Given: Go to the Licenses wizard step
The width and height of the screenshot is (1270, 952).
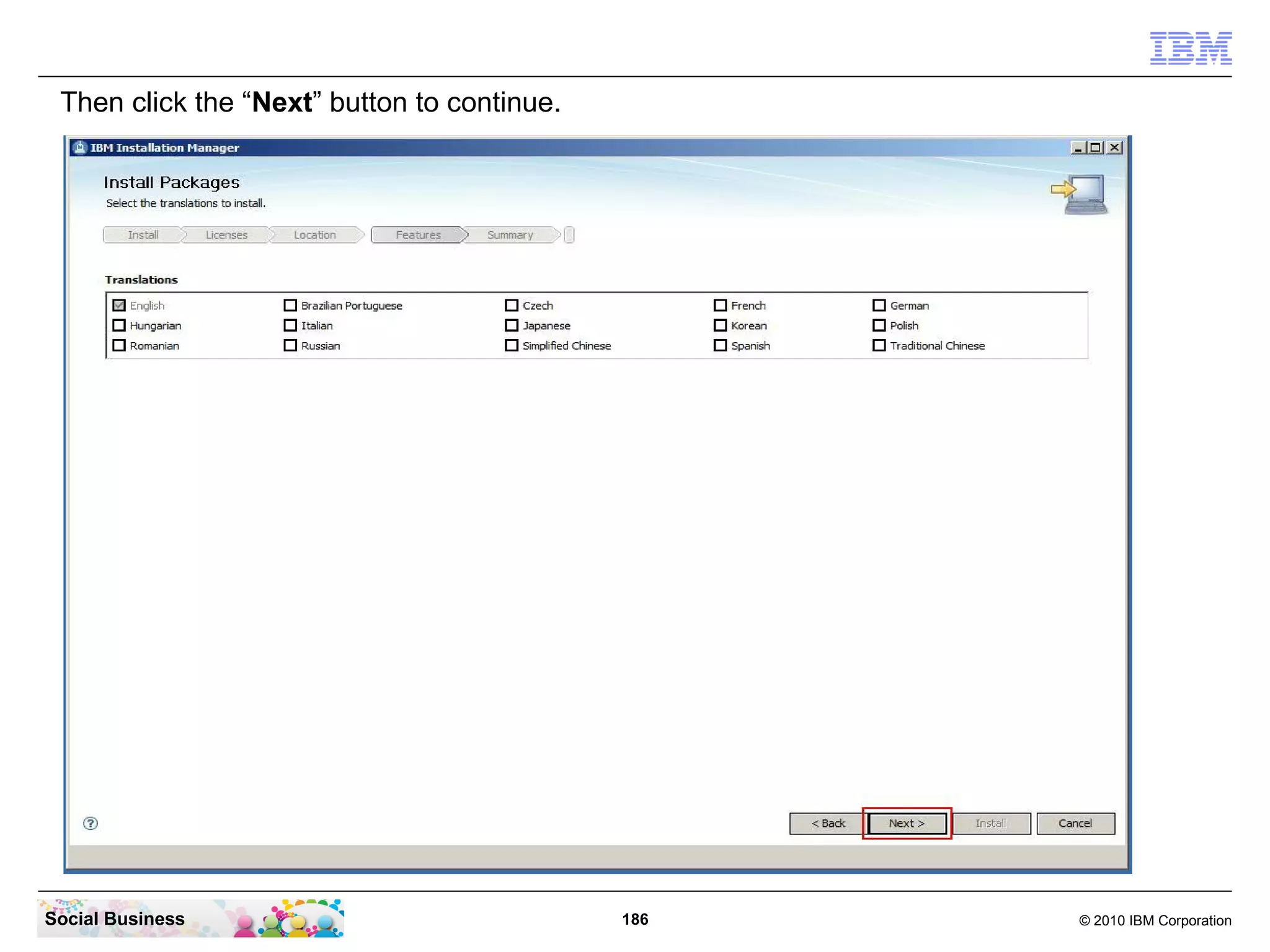Looking at the screenshot, I should (x=227, y=235).
